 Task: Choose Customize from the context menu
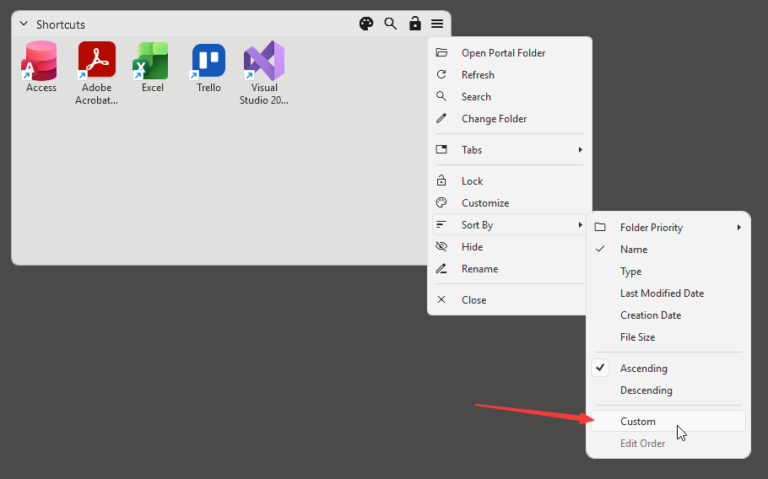[x=510, y=203]
